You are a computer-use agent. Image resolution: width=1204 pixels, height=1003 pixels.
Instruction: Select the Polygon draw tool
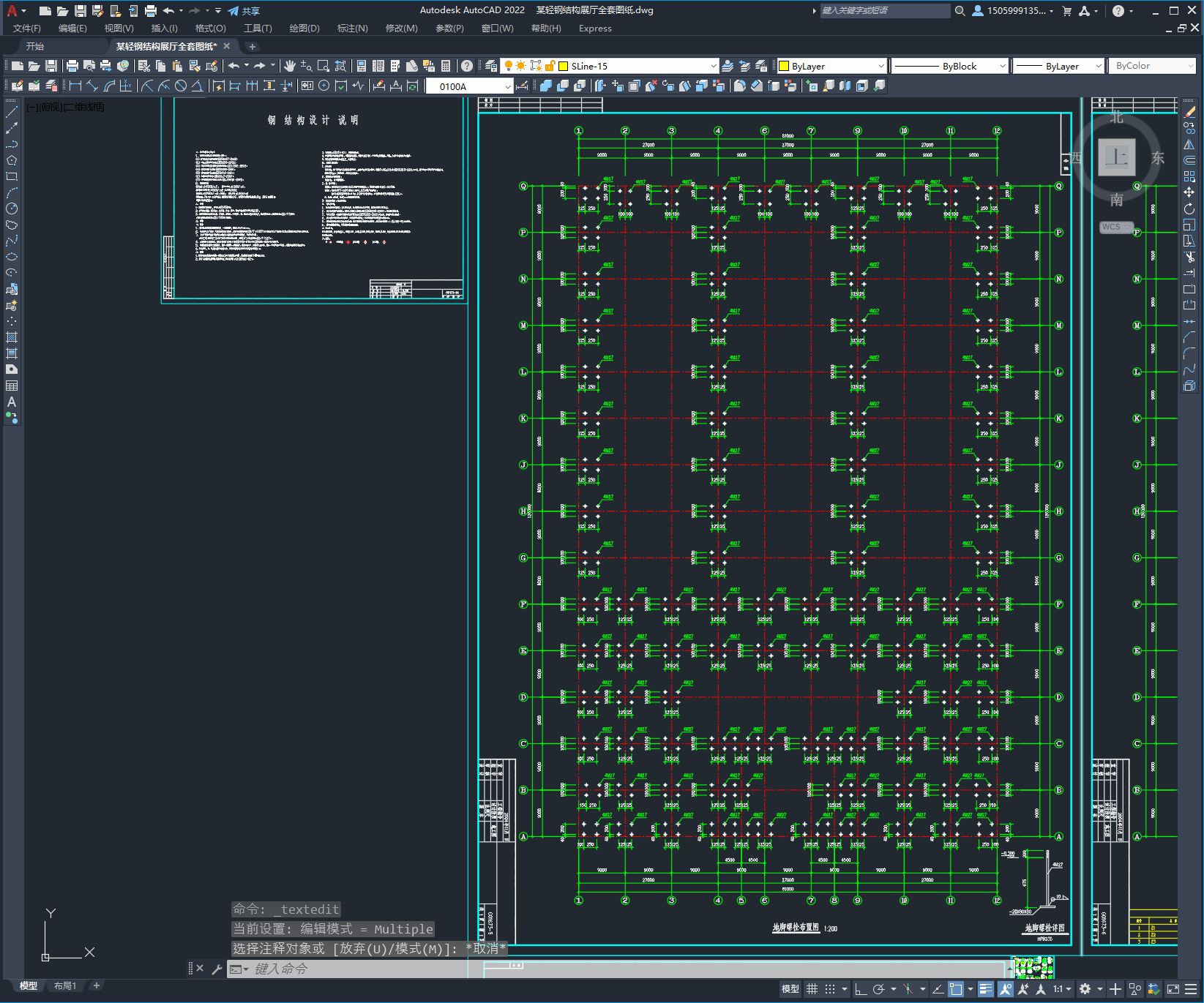(x=12, y=160)
